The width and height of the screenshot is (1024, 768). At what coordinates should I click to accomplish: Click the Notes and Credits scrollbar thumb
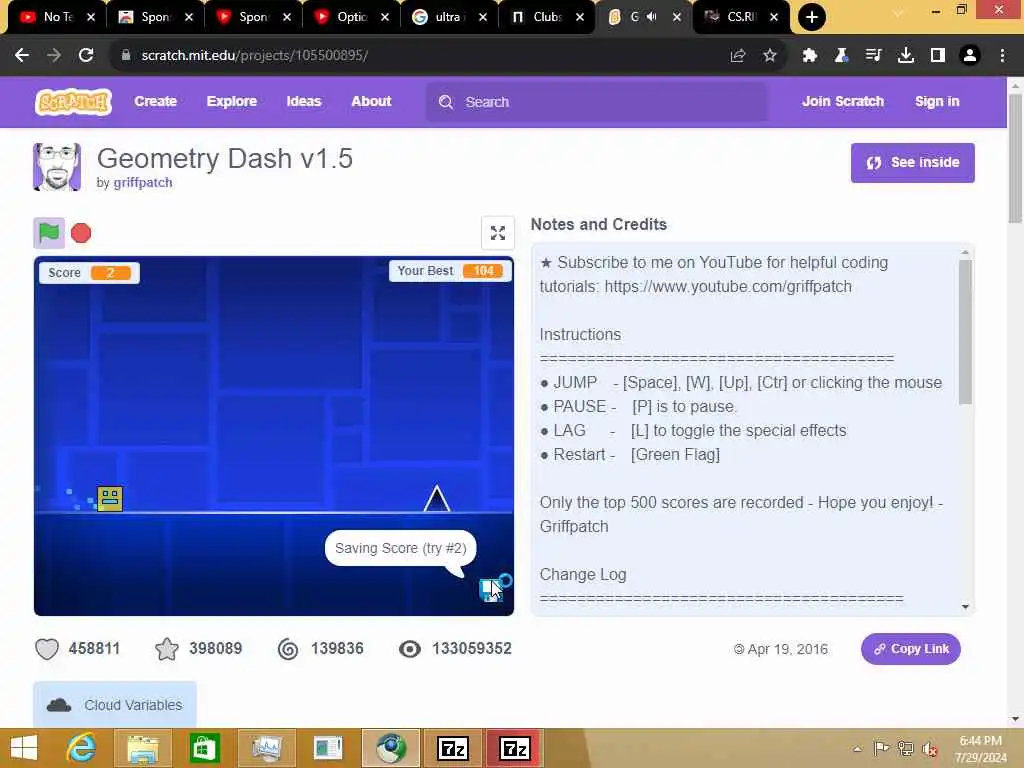[x=965, y=332]
